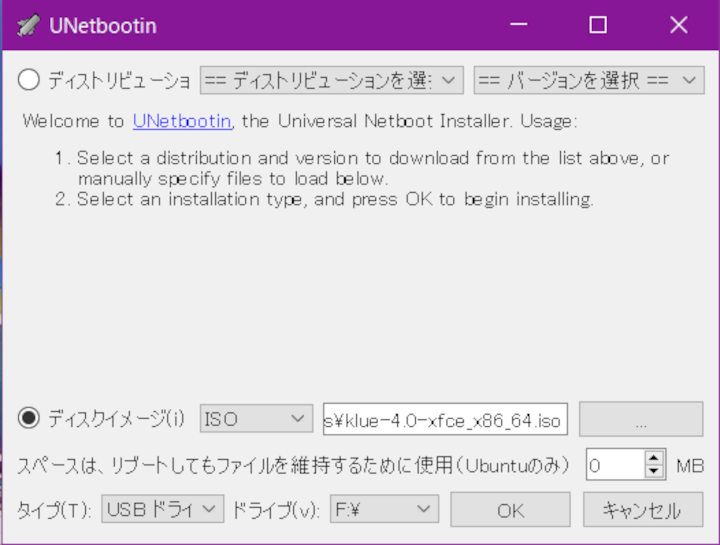Click the browse "..." button for disk image
This screenshot has height=545, width=720.
pos(641,419)
